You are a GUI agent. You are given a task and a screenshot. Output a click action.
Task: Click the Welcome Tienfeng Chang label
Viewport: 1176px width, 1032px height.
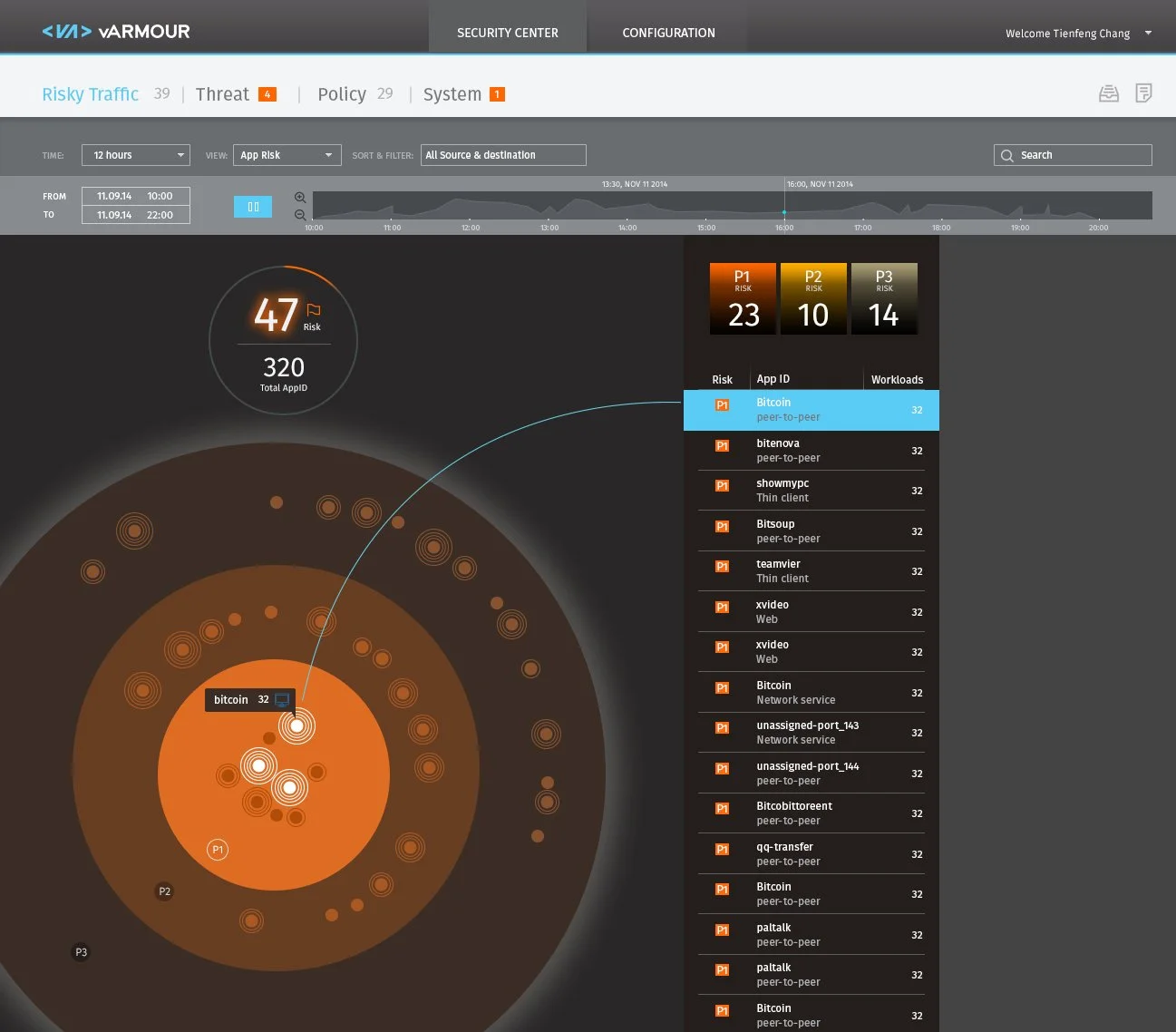tap(1067, 34)
